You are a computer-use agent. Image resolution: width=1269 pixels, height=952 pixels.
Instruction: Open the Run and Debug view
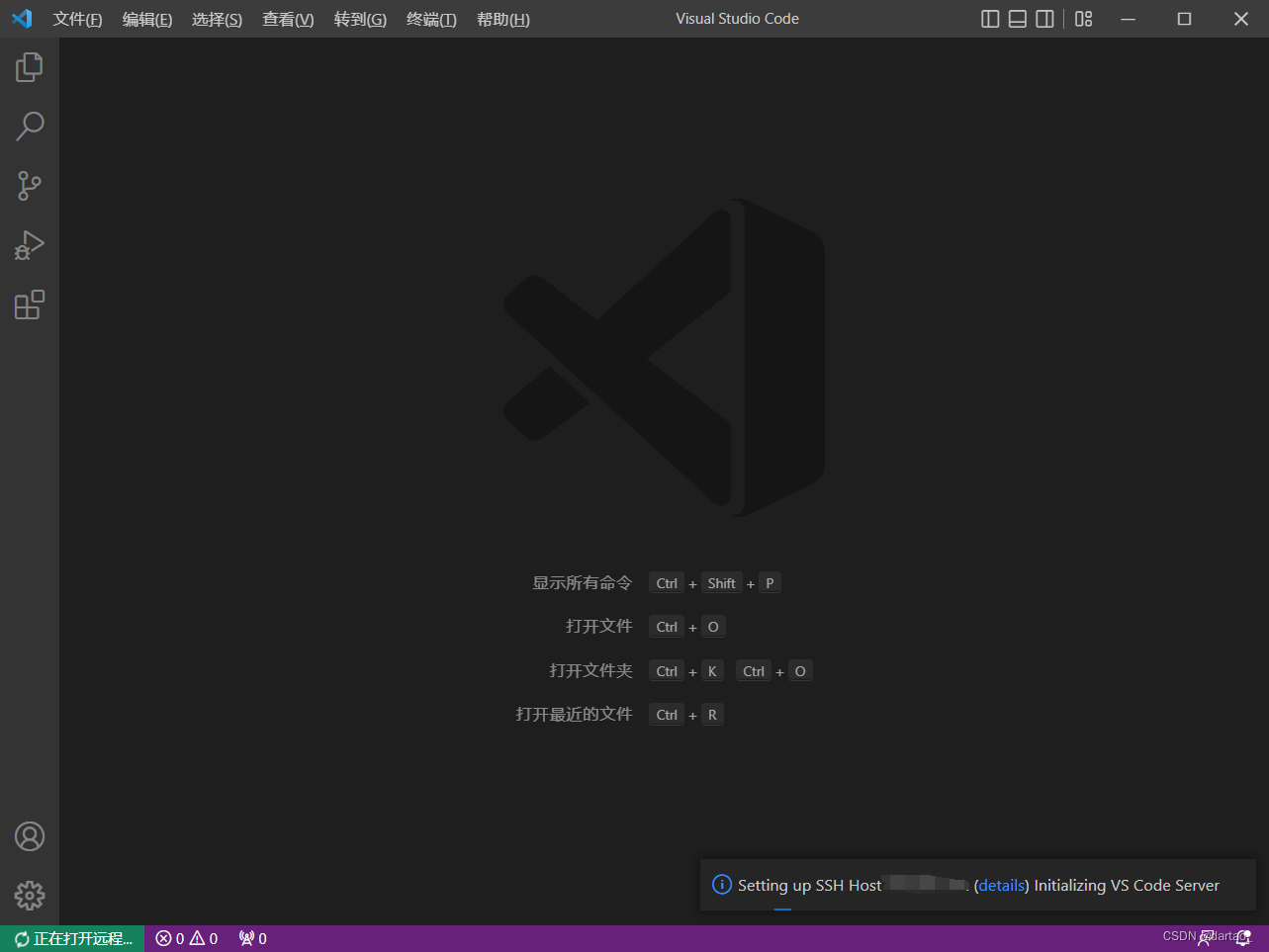click(30, 245)
